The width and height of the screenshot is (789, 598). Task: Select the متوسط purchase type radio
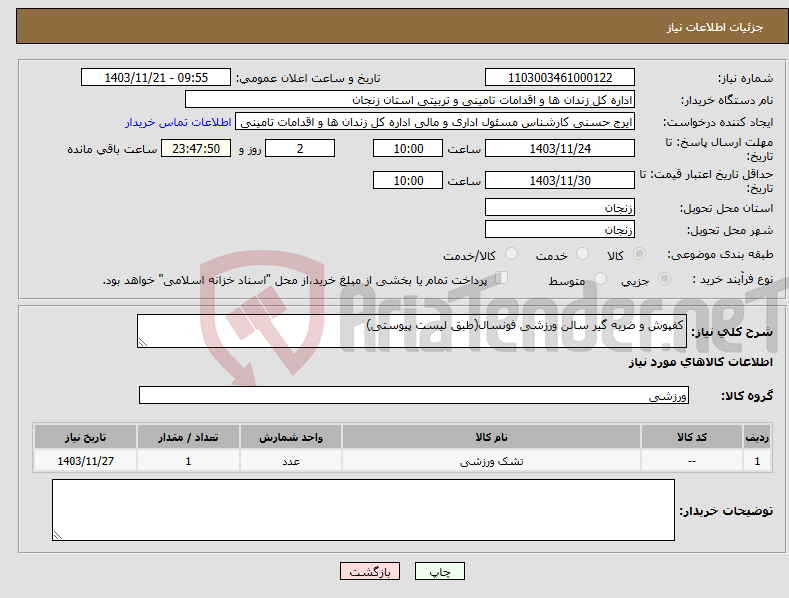pos(600,279)
